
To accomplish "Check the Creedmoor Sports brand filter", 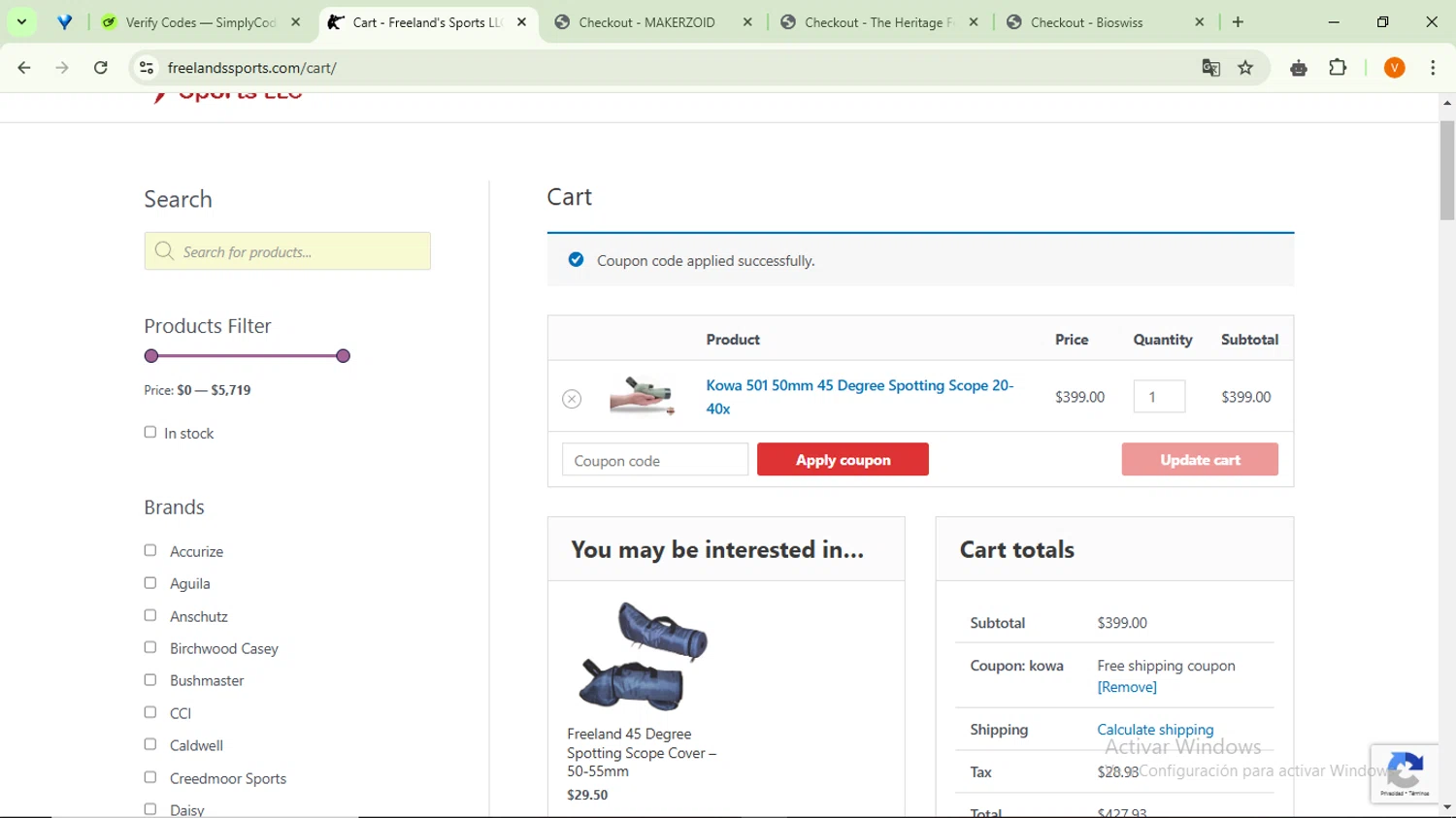I will tap(150, 777).
